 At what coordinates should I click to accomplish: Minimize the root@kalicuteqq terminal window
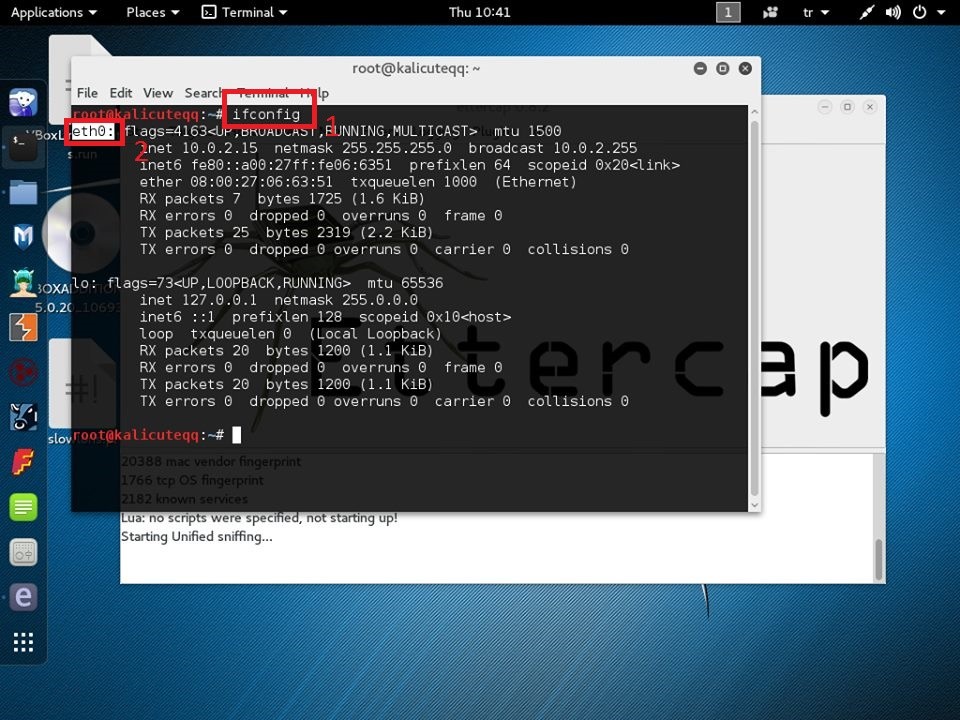[700, 69]
